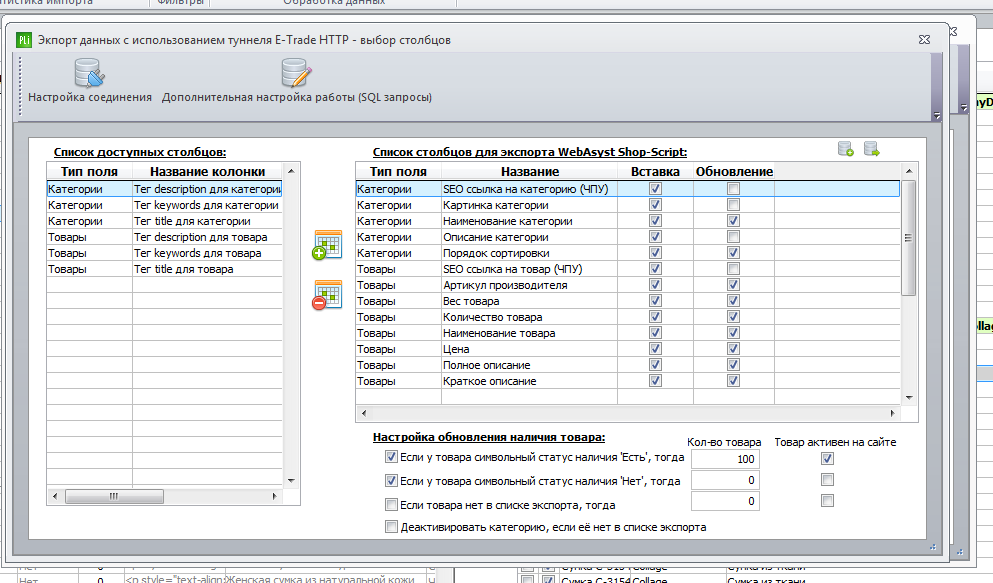This screenshot has width=993, height=583.
Task: Click right arrow of export list horizontal scrollbar
Action: click(892, 413)
